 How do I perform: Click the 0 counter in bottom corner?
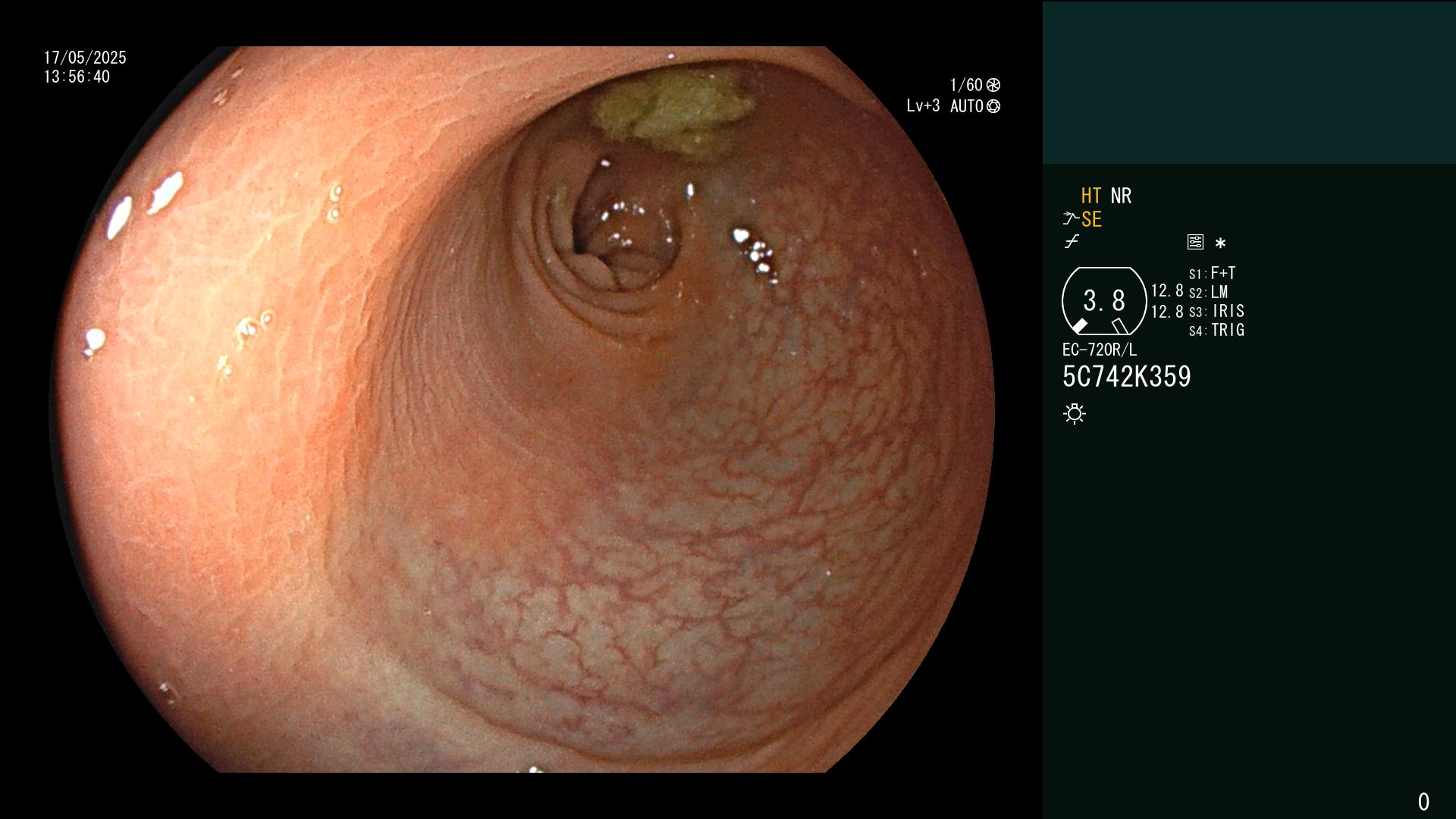(1423, 802)
